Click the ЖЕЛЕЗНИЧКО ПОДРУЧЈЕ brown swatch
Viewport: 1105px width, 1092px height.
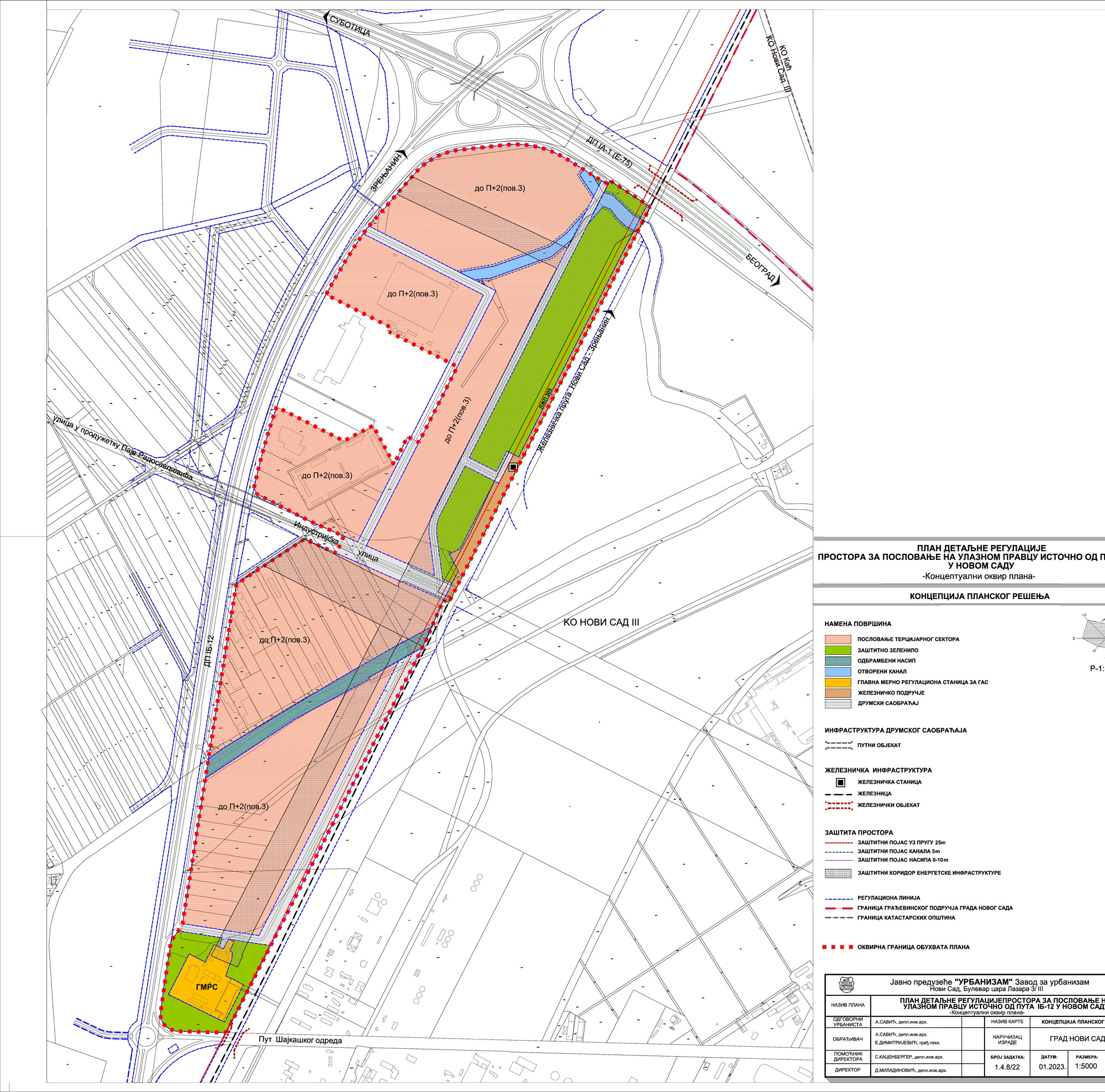839,694
